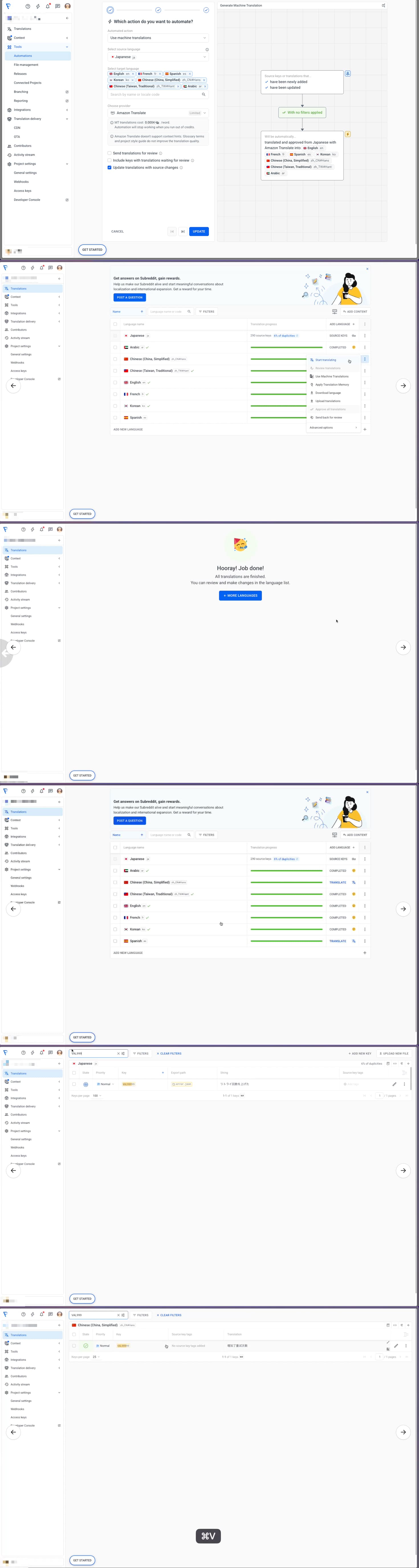Screen dimensions: 419x1568
Task: Go to the previous step using the skip-back icon
Action: click(x=172, y=231)
